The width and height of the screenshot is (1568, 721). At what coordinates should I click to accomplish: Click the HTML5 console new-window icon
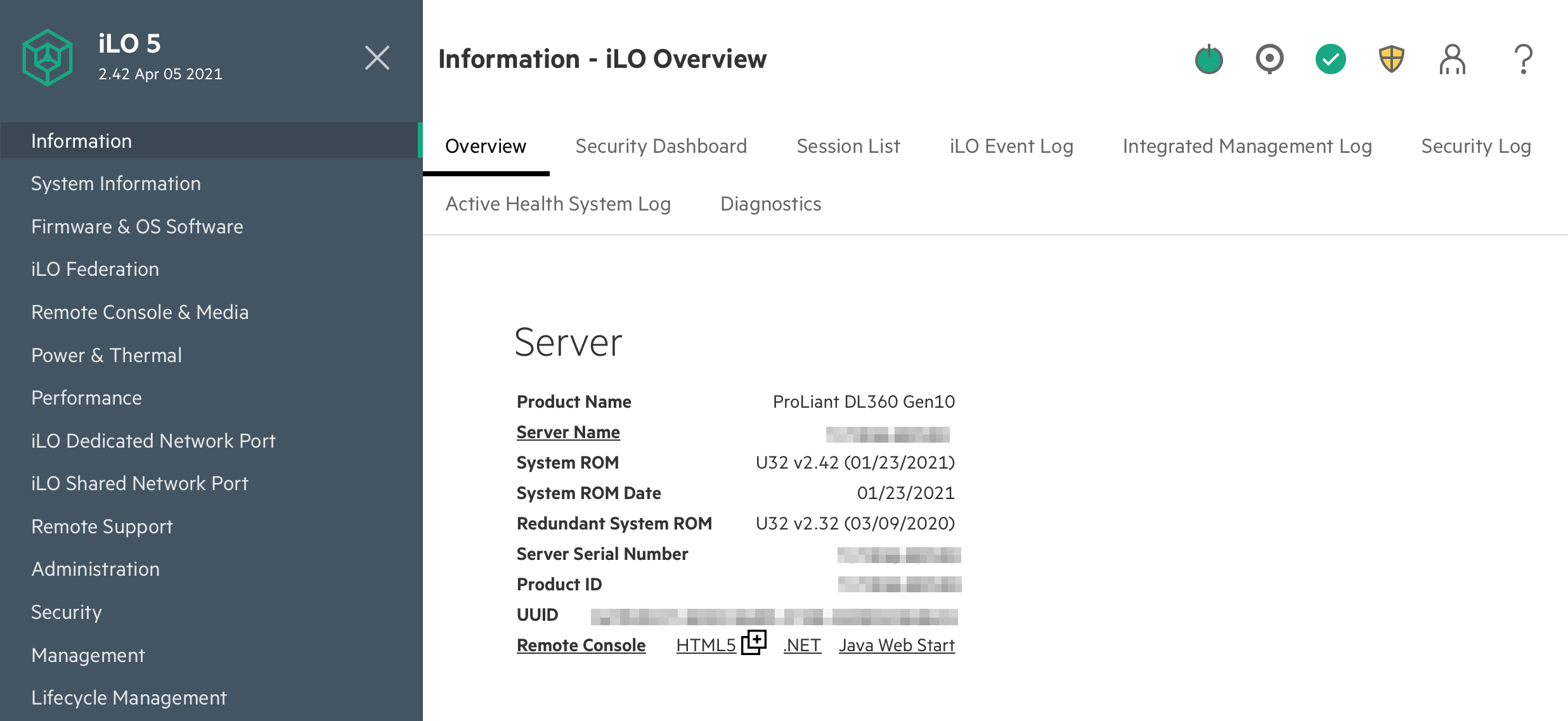[754, 642]
